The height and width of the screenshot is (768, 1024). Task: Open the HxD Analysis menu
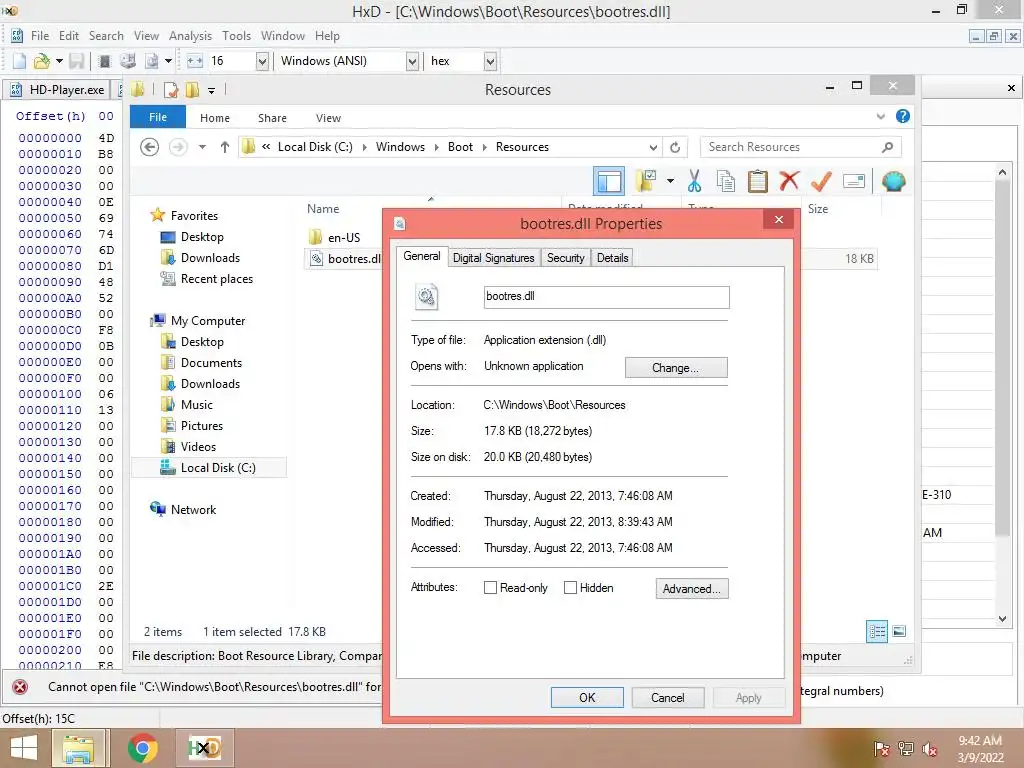(190, 36)
